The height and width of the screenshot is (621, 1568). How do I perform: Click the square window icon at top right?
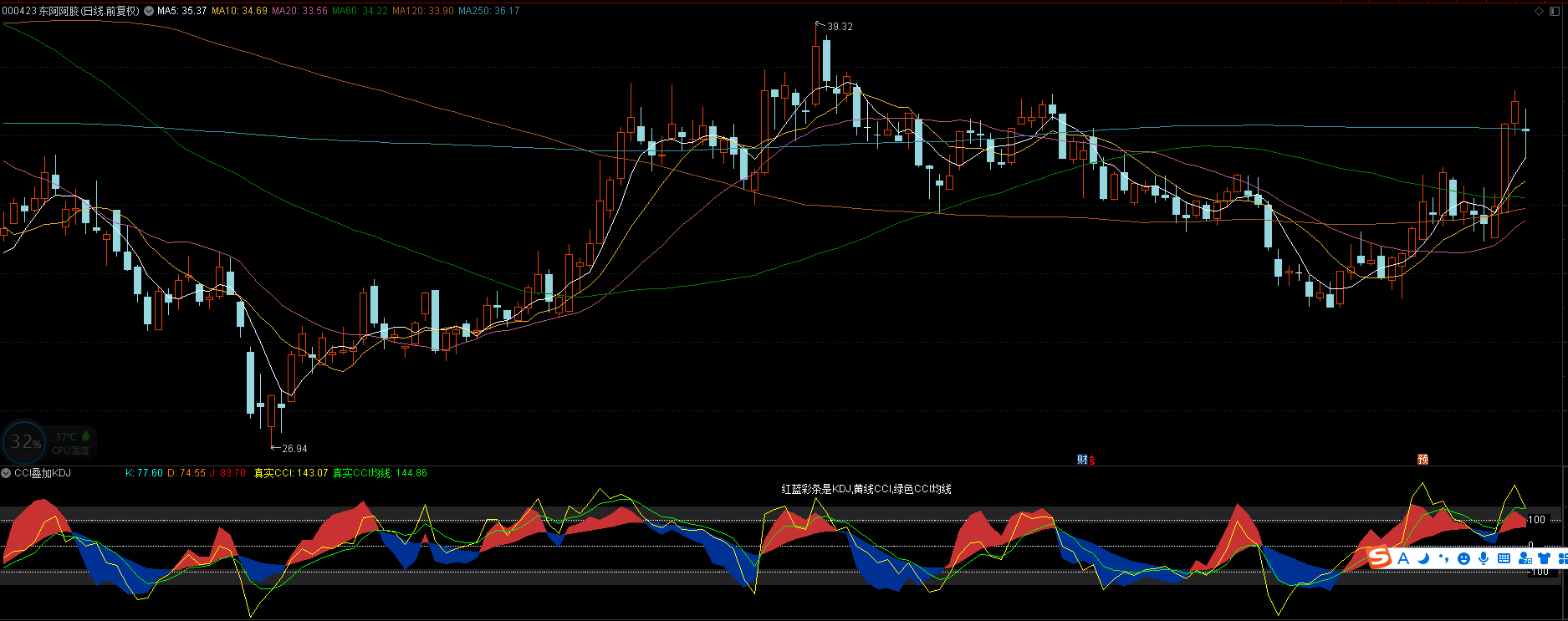[x=1555, y=11]
